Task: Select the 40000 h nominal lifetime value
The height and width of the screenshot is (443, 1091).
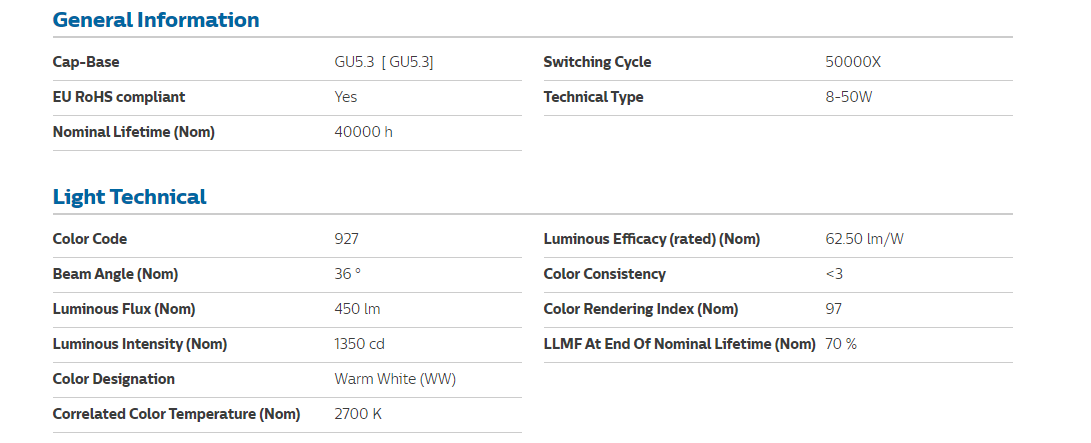Action: [x=363, y=132]
